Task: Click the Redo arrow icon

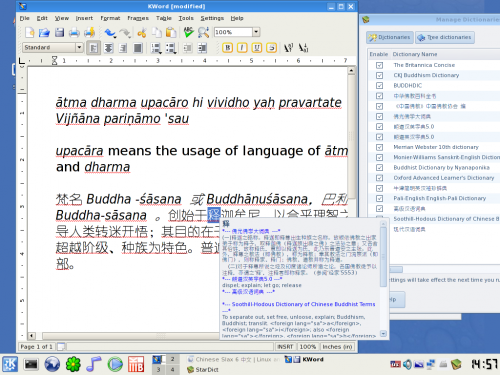Action: (125, 32)
